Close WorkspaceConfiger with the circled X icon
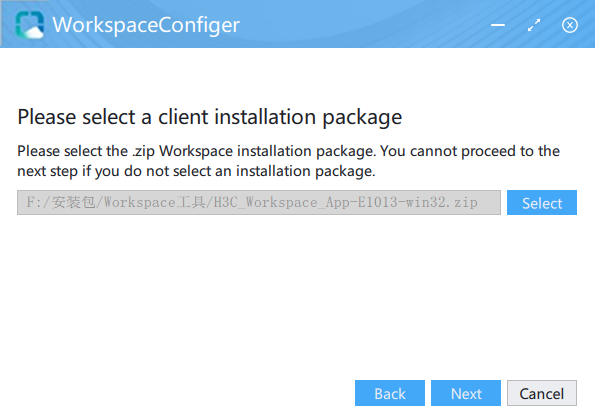The width and height of the screenshot is (595, 412). click(570, 25)
